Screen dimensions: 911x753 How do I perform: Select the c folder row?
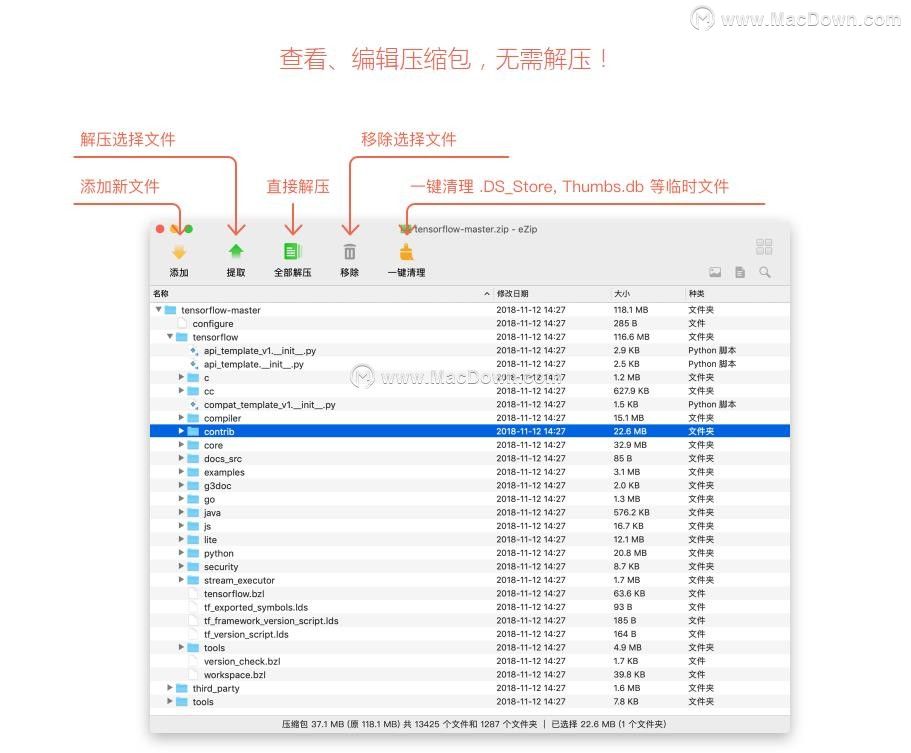tap(469, 378)
